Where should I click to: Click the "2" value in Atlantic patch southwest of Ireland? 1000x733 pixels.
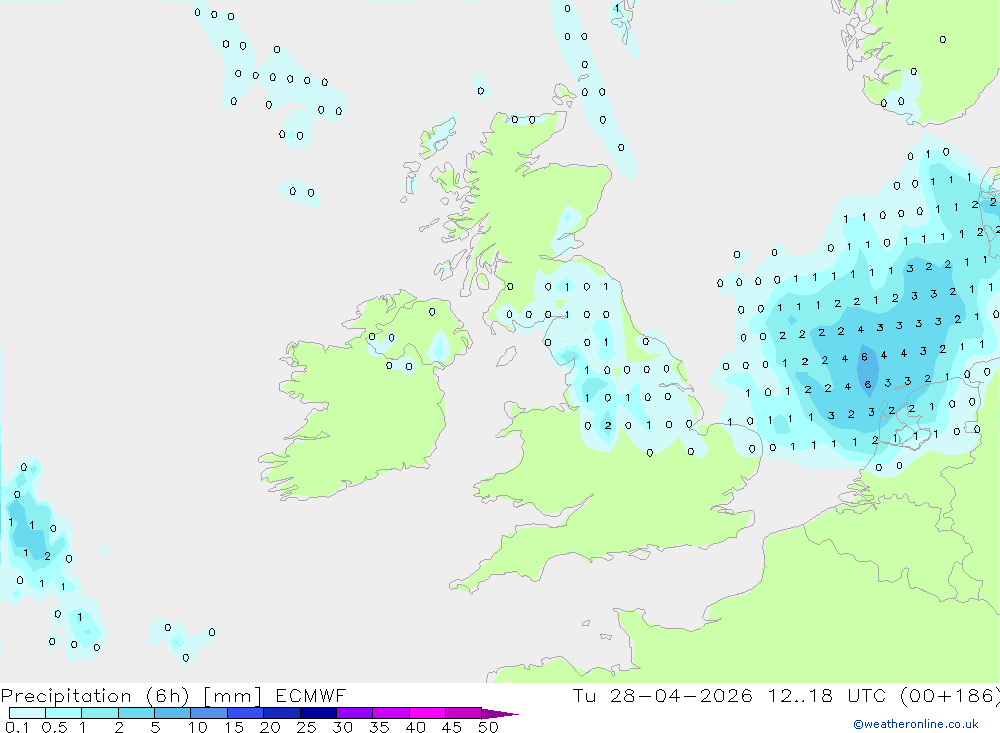point(47,556)
